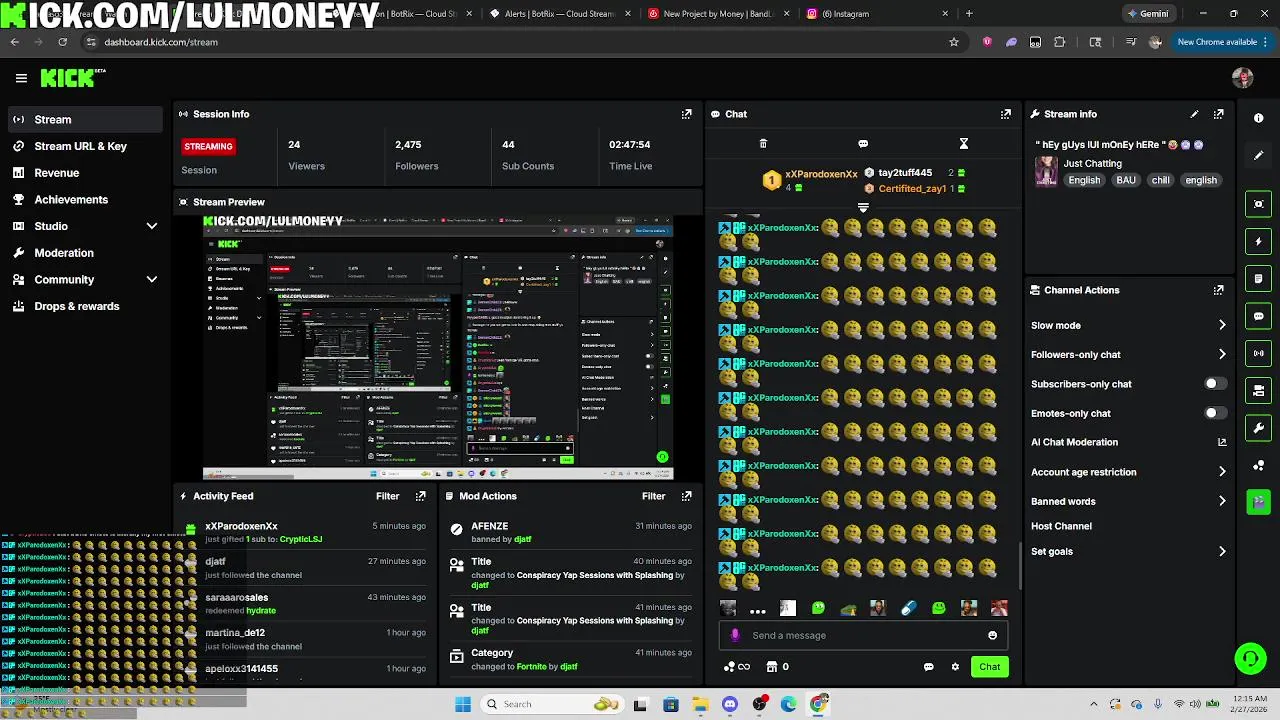Pop out the Mod Actions panel
Screen dimensions: 1280x720
pos(686,496)
